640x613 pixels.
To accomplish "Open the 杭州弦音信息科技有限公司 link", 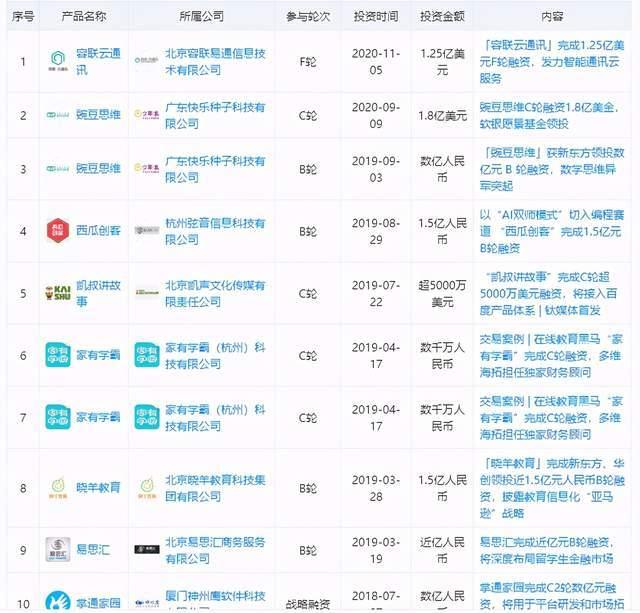I will click(x=215, y=231).
